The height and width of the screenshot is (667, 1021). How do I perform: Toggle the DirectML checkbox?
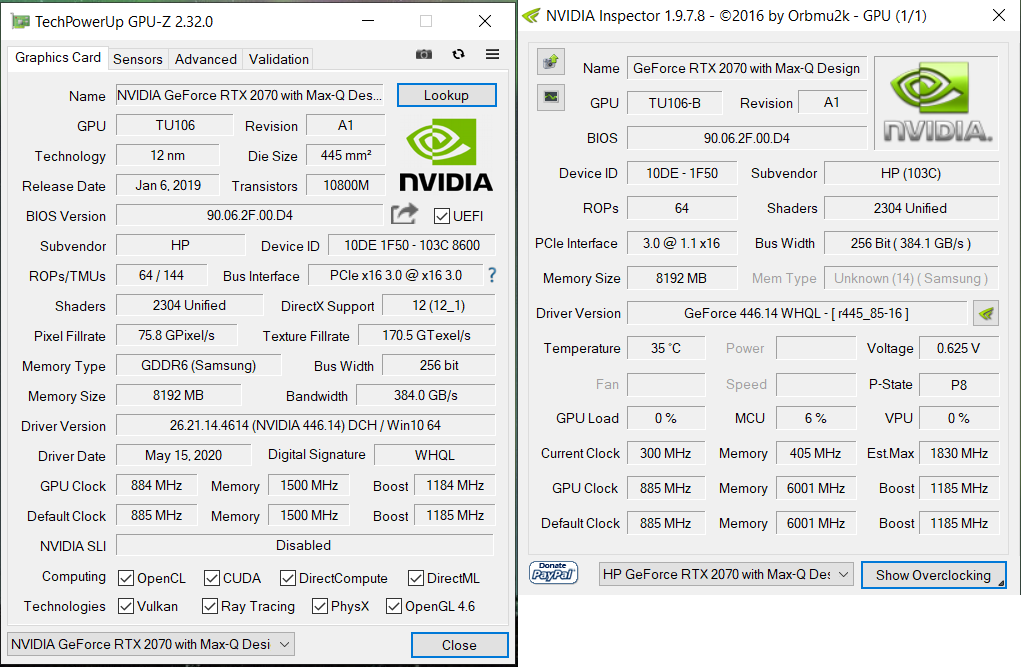[416, 578]
